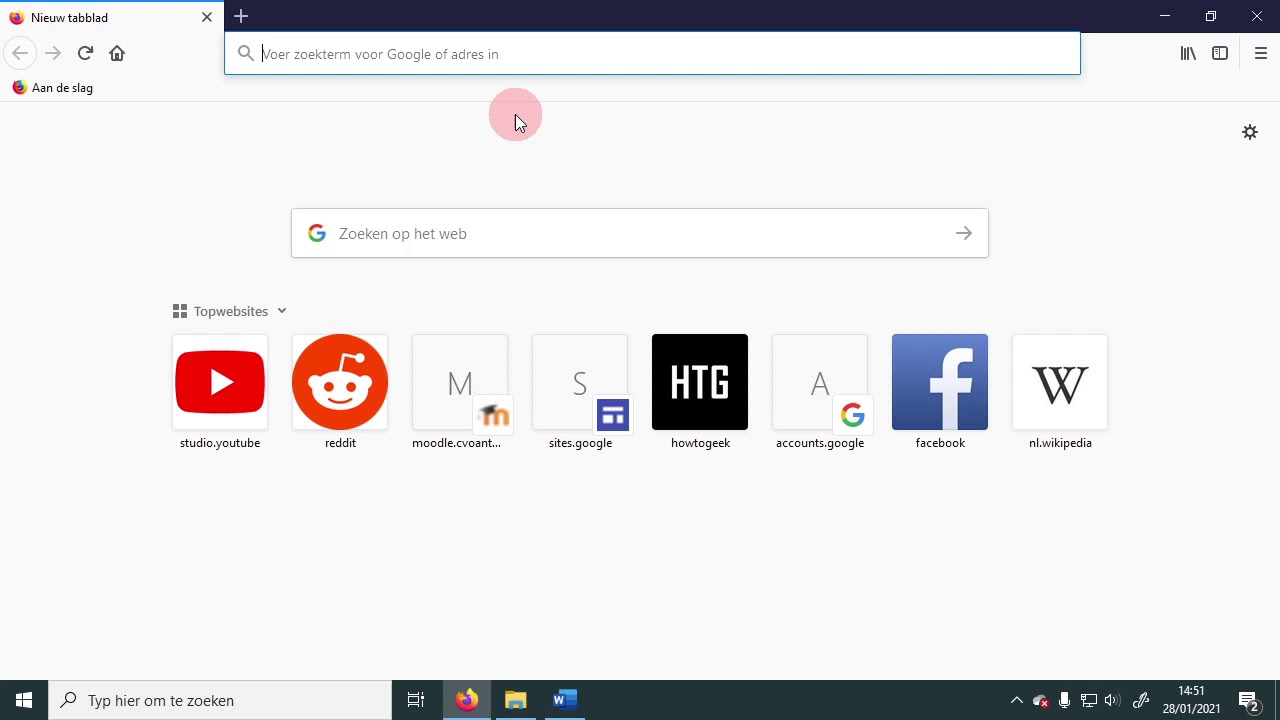Reload the current page

(85, 53)
